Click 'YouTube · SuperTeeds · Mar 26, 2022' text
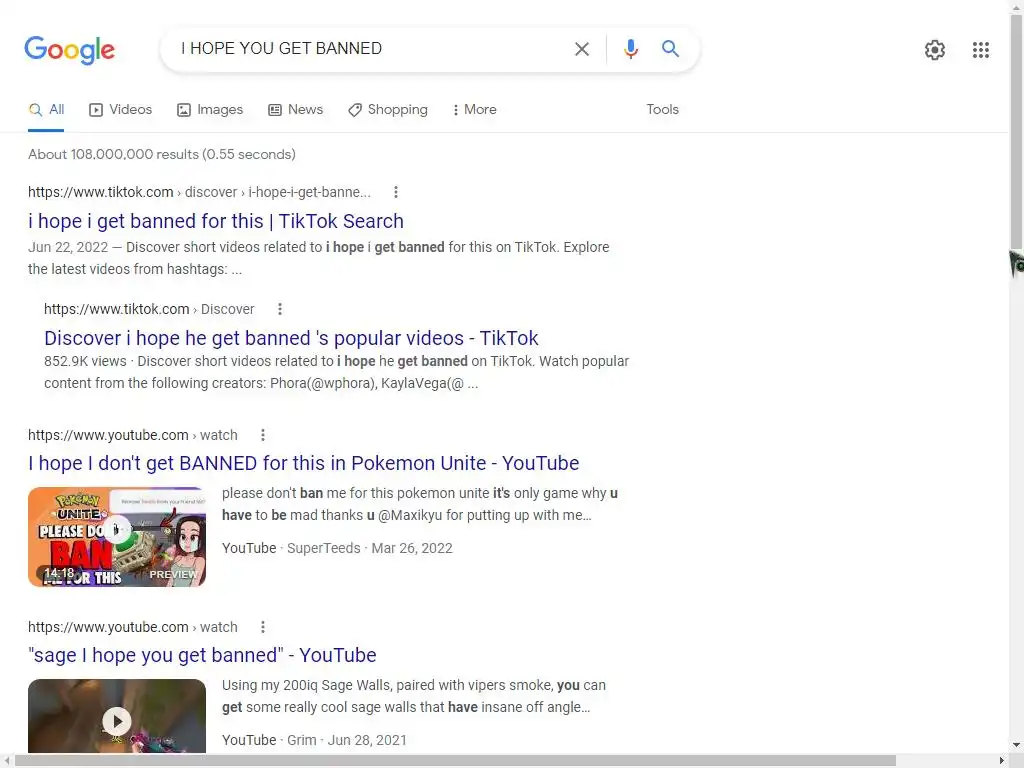Viewport: 1024px width, 768px height. click(337, 549)
